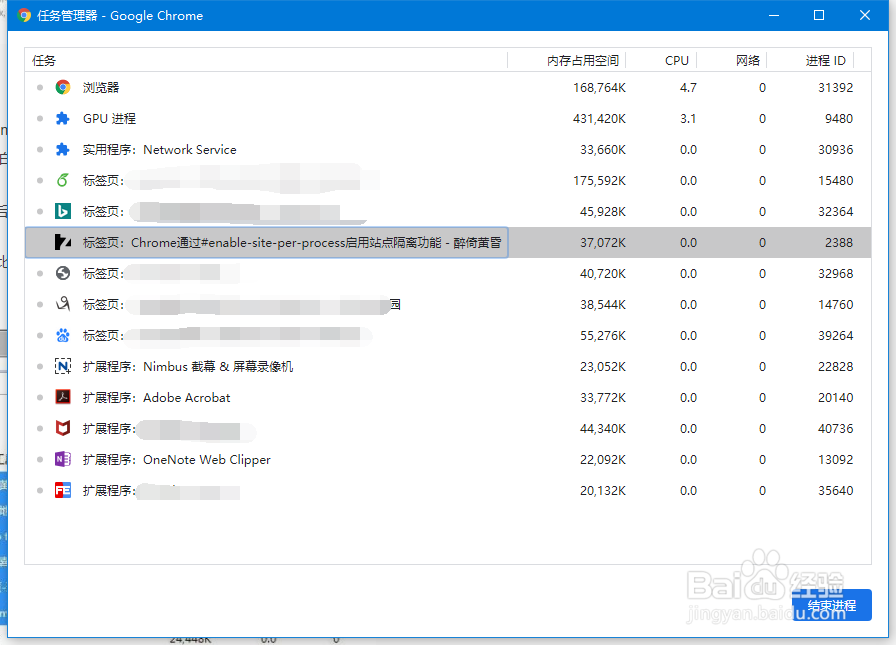
Task: Close the 任务管理器 window
Action: (x=865, y=15)
